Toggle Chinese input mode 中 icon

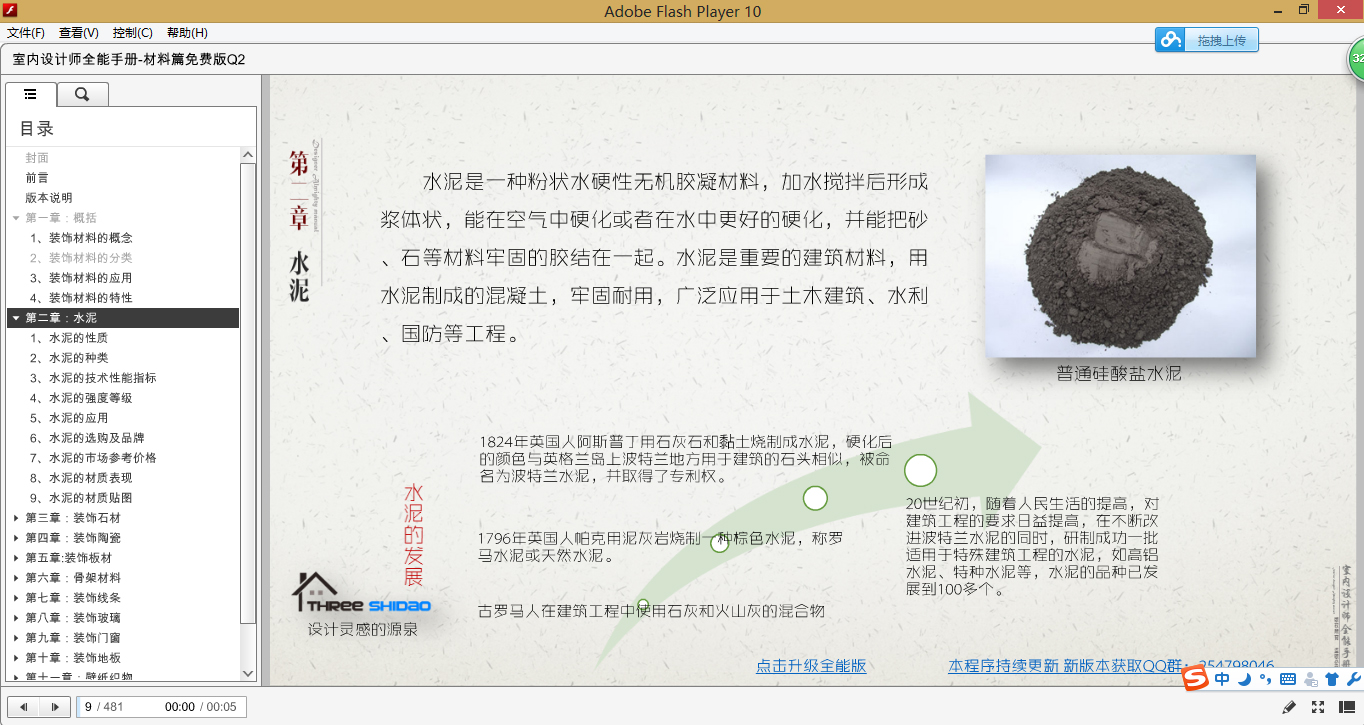(1222, 679)
